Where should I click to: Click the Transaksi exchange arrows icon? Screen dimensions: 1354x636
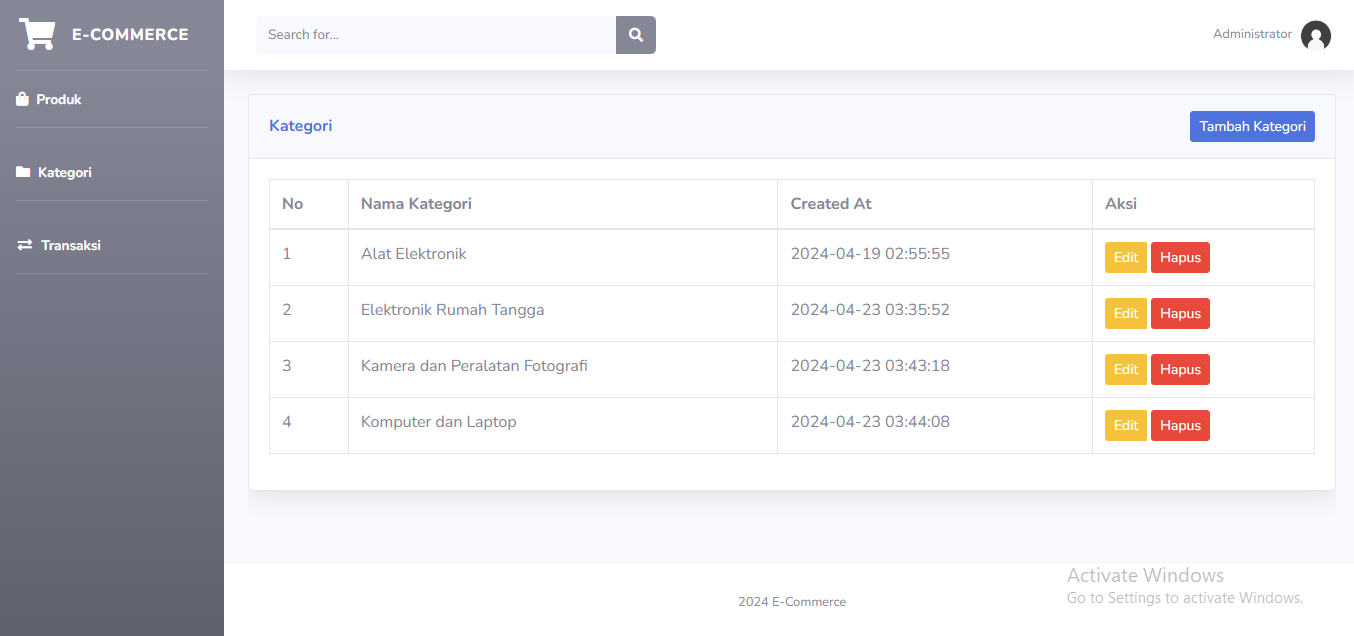[25, 246]
